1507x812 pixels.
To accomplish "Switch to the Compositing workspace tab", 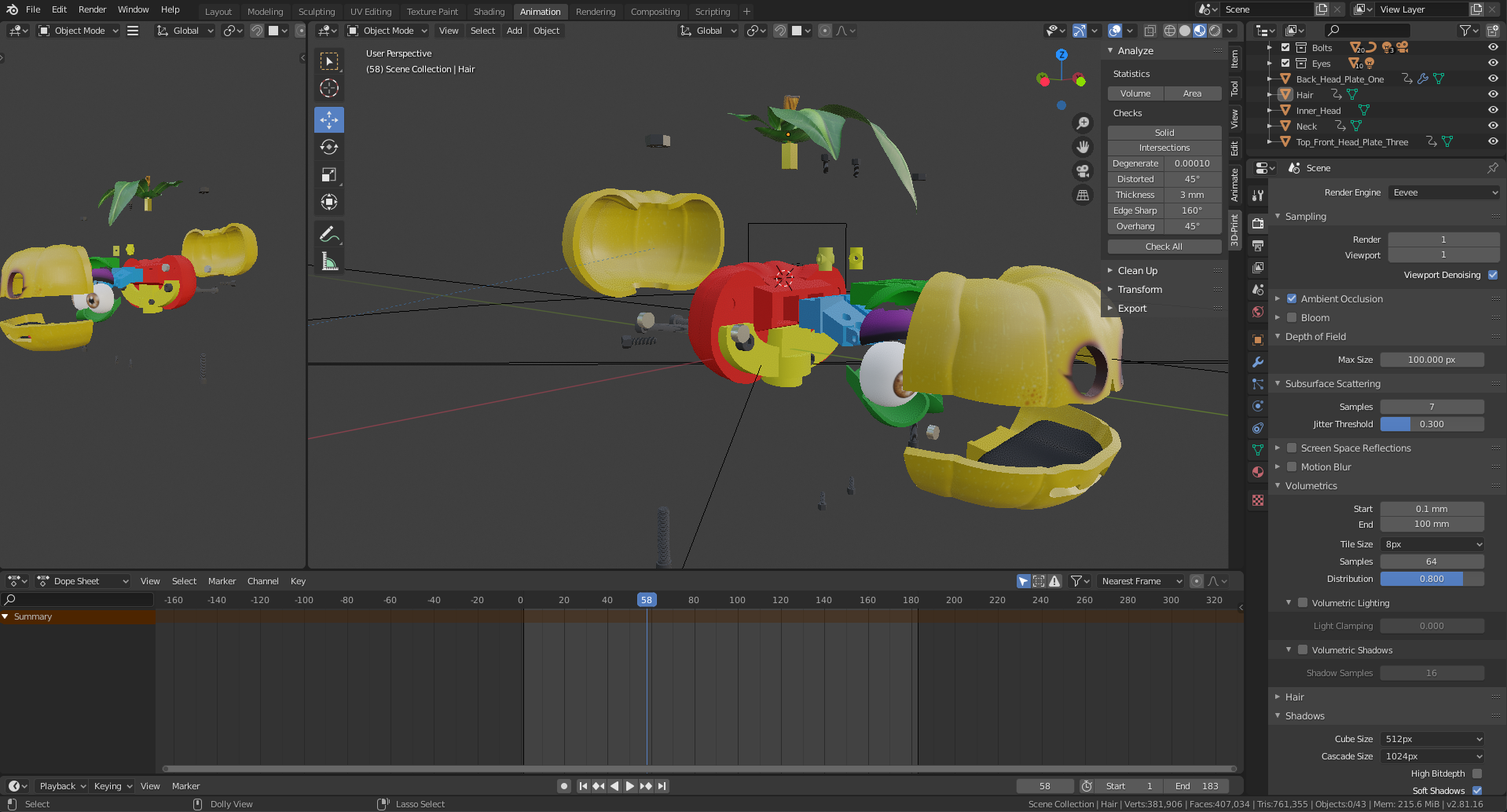I will click(655, 12).
